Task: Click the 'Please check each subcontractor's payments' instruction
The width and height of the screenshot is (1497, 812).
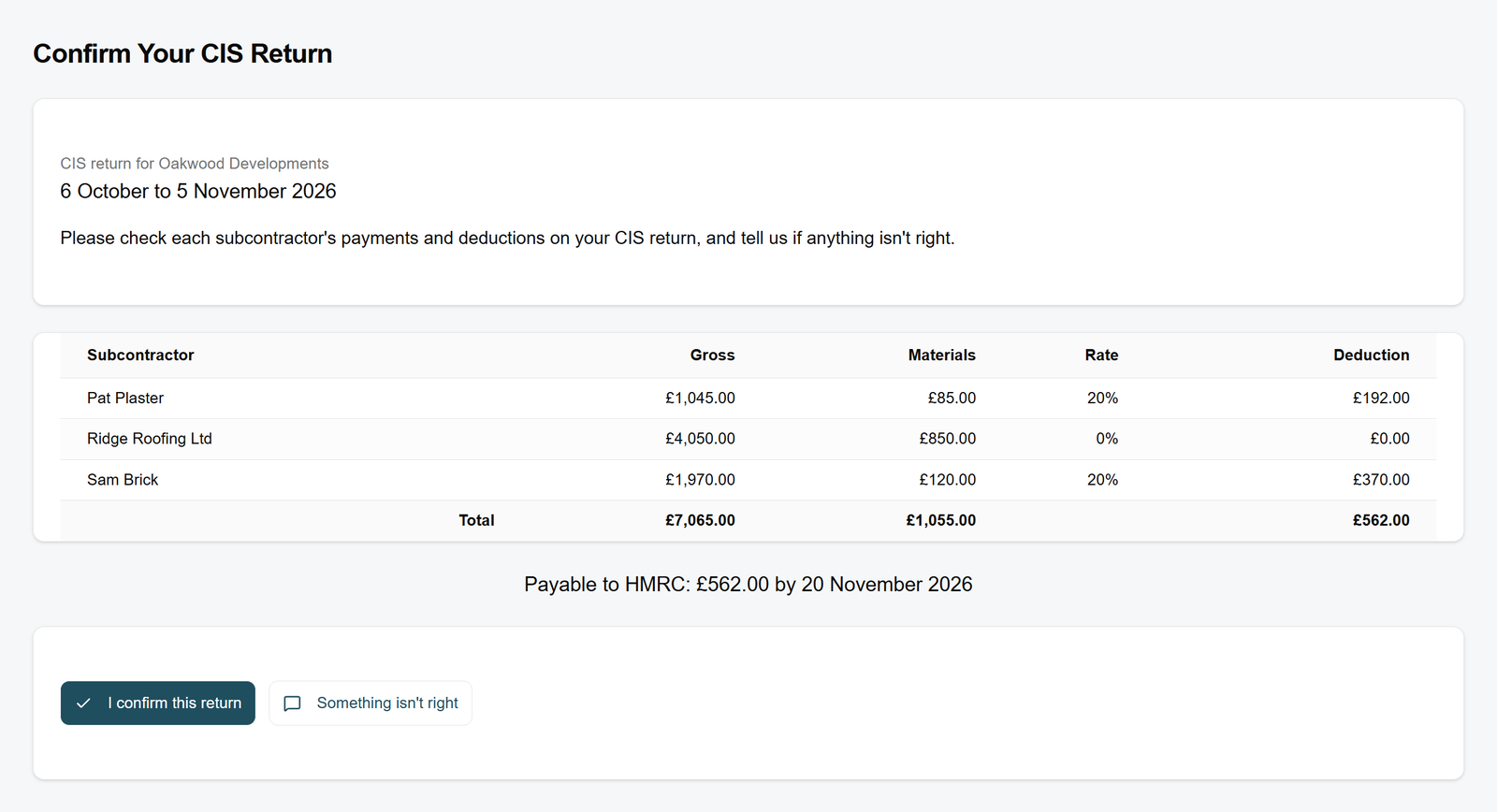Action: pyautogui.click(x=507, y=239)
